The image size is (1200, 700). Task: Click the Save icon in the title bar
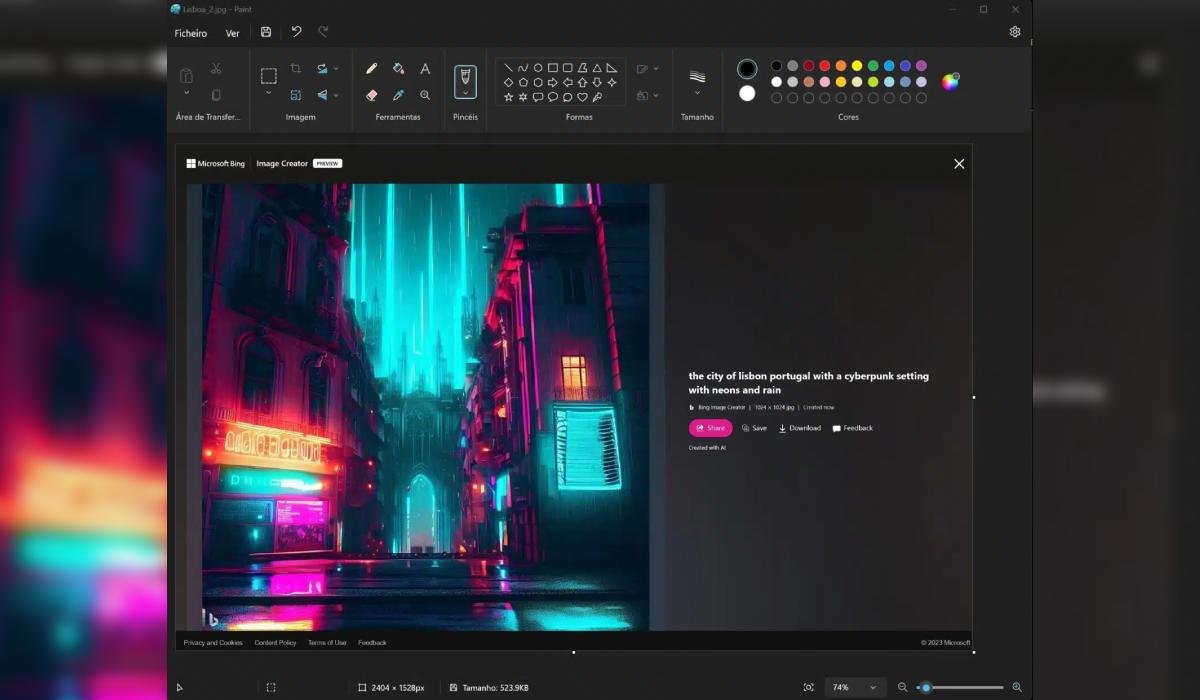tap(265, 31)
